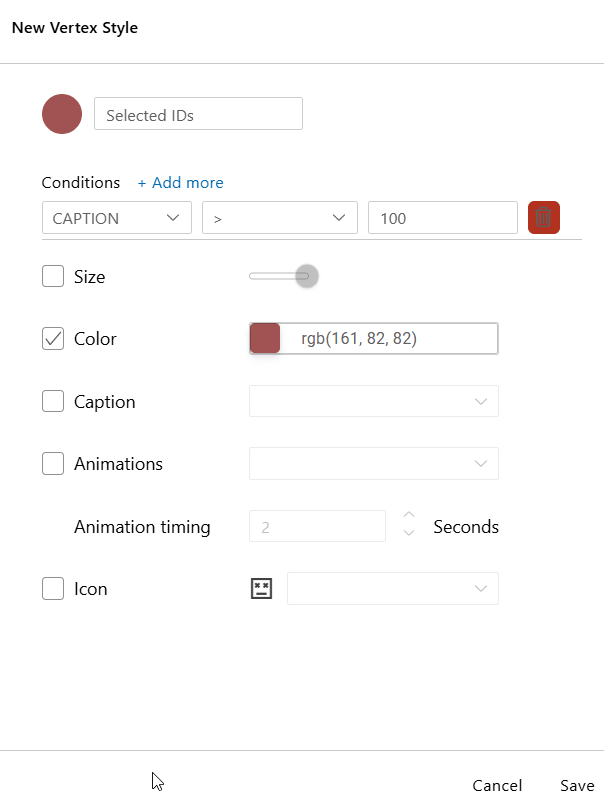This screenshot has height=803, width=604.
Task: Add more conditions link
Action: point(180,183)
